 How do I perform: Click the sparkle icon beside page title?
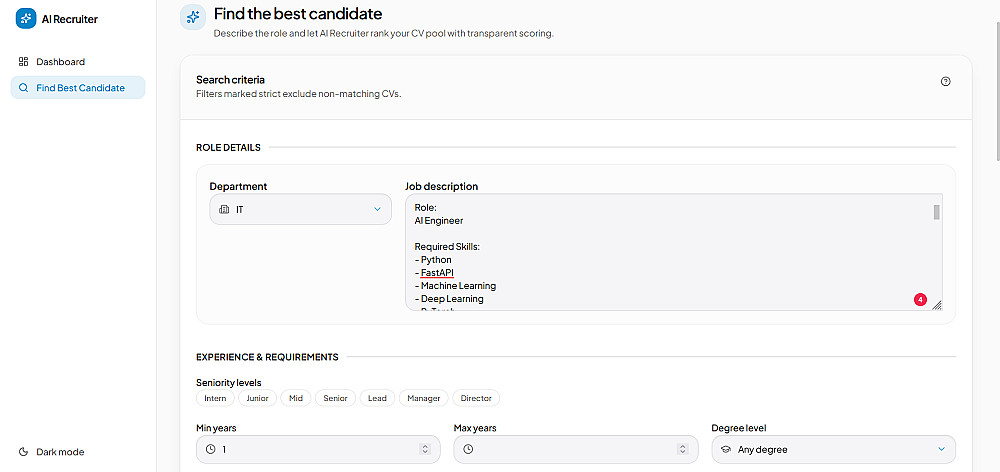click(193, 18)
